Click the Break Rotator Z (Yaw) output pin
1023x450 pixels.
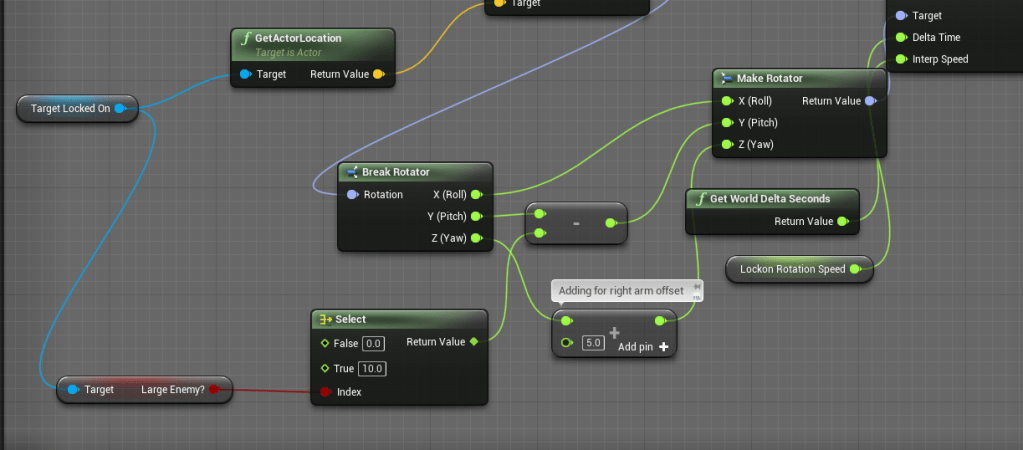476,238
